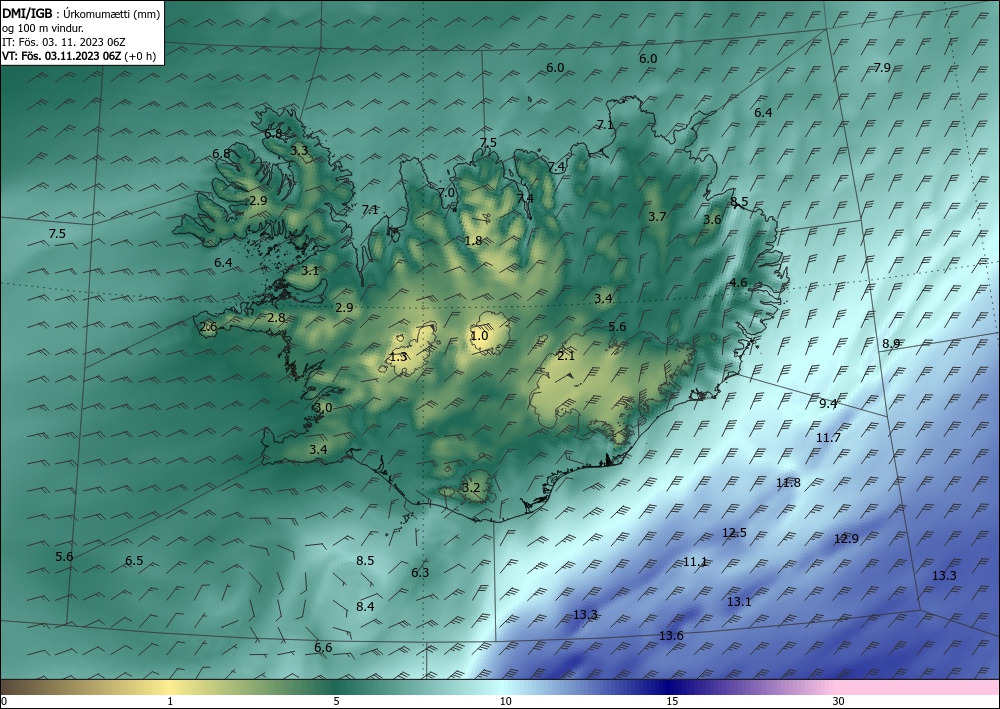Select the 'VT: Fös. 03.11.2023 06Z (+0 h)' line
1000x709 pixels.
tap(78, 55)
